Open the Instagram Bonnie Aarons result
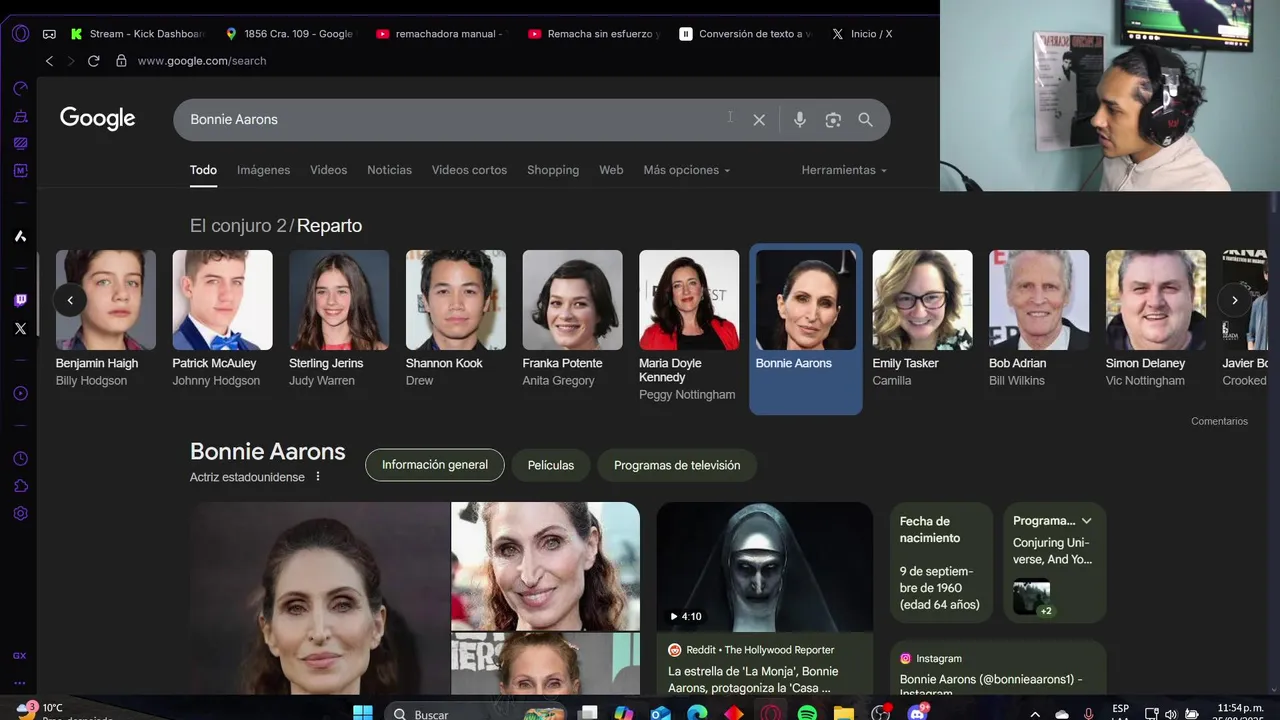This screenshot has width=1280, height=720. 998,669
